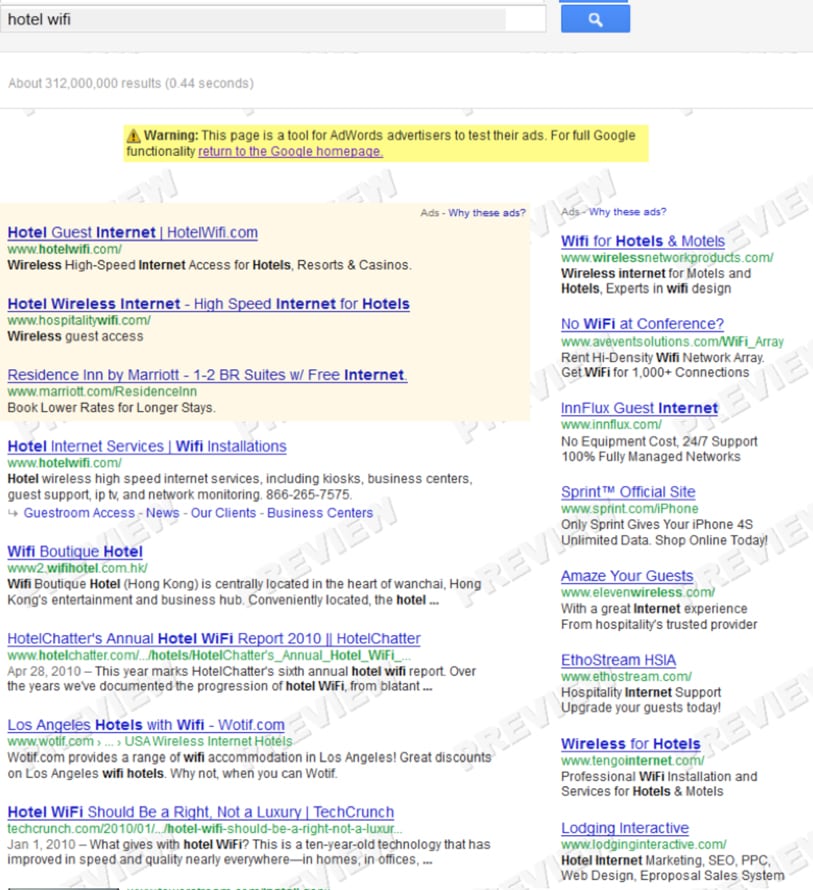Open the Wifi Boutique Hotel result
This screenshot has width=813, height=890.
point(75,551)
